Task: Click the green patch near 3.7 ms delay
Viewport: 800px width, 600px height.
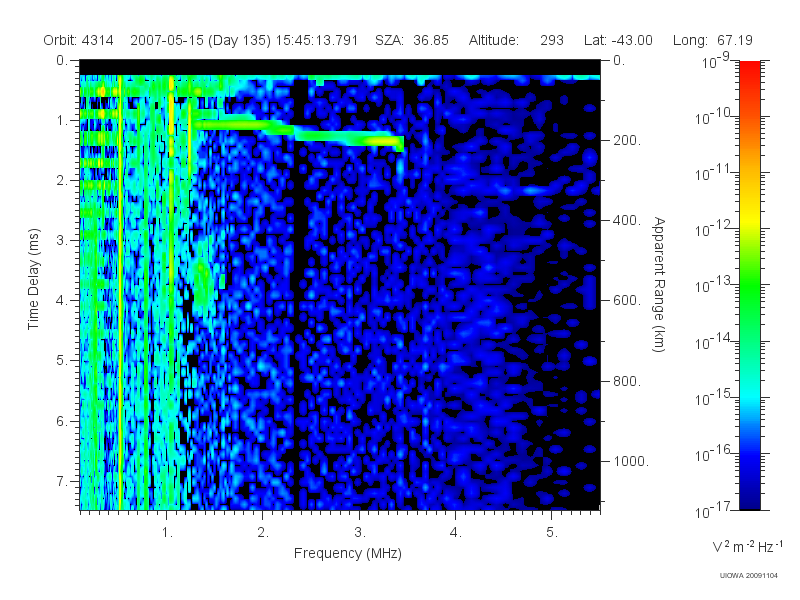Action: [x=203, y=281]
